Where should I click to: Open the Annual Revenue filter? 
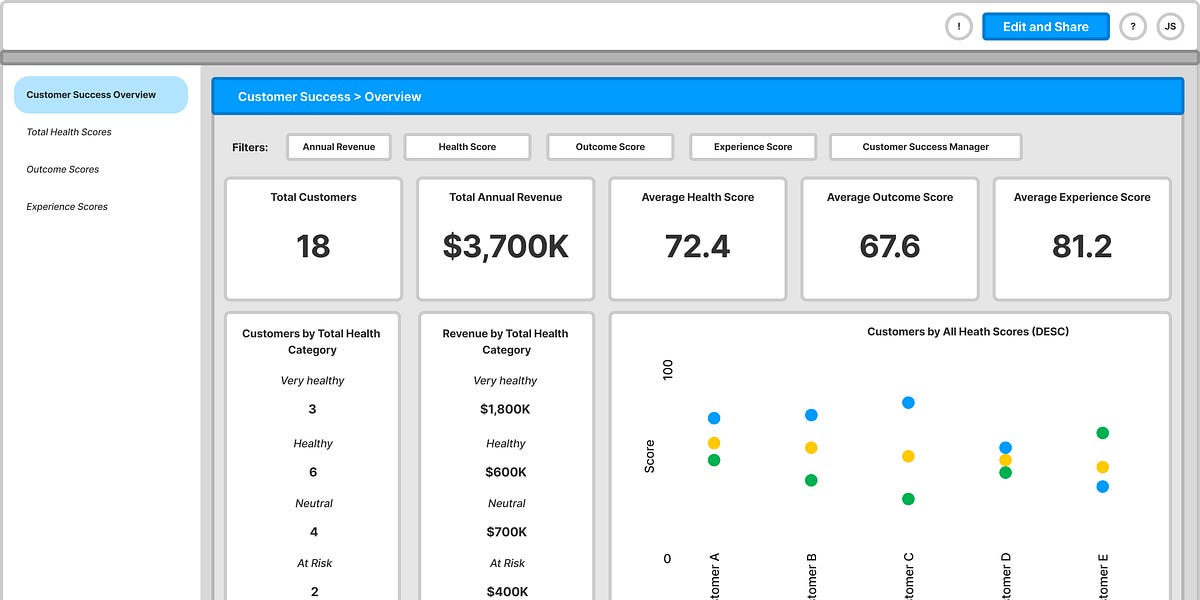(338, 146)
